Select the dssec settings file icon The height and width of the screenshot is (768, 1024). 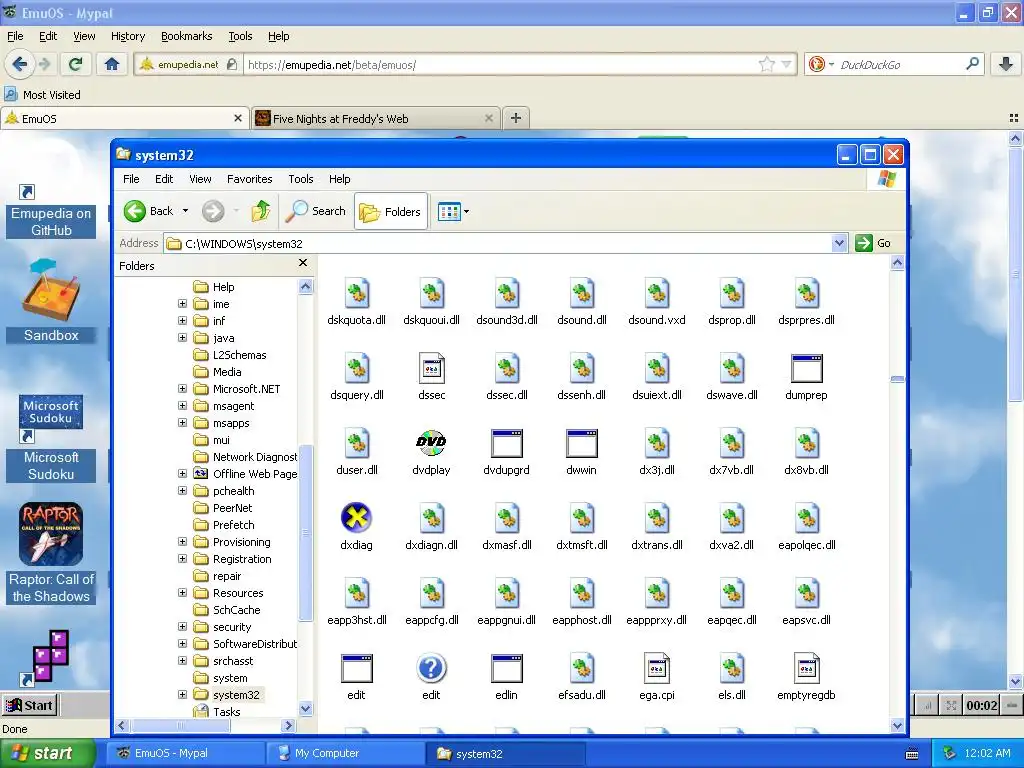[431, 369]
